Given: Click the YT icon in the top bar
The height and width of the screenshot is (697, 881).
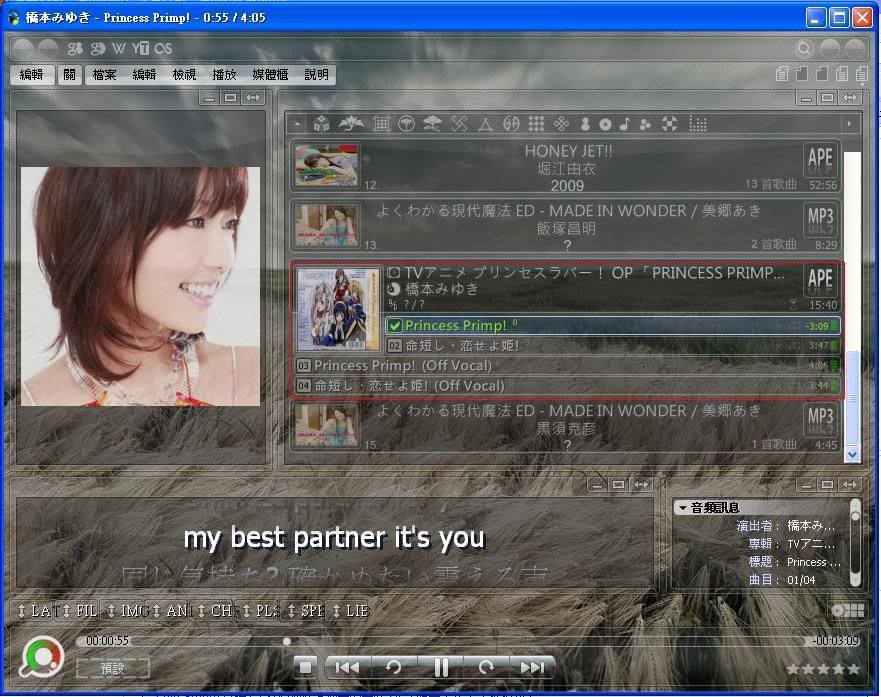Looking at the screenshot, I should 141,48.
